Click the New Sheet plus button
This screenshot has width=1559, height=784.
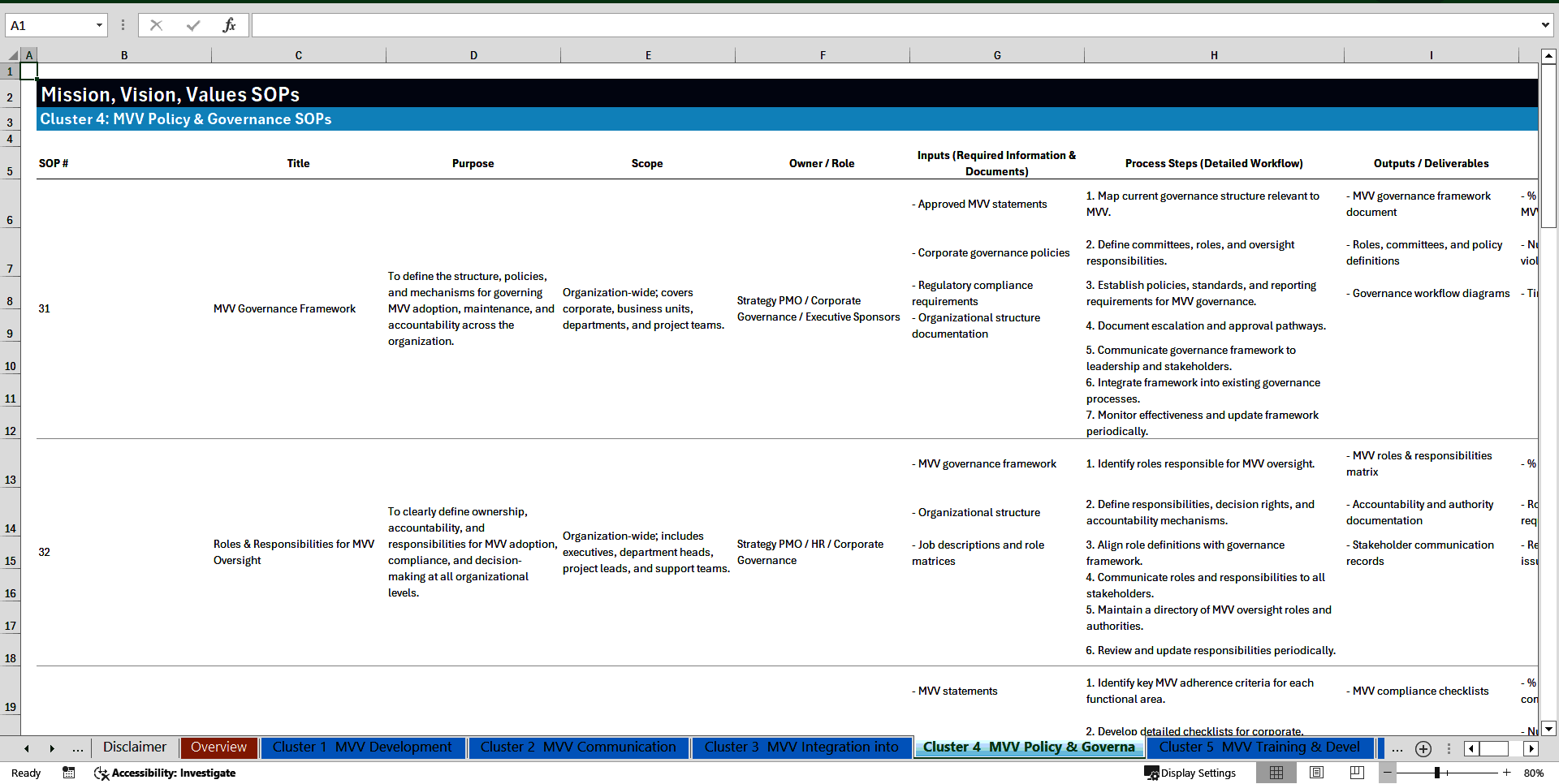tap(1423, 748)
